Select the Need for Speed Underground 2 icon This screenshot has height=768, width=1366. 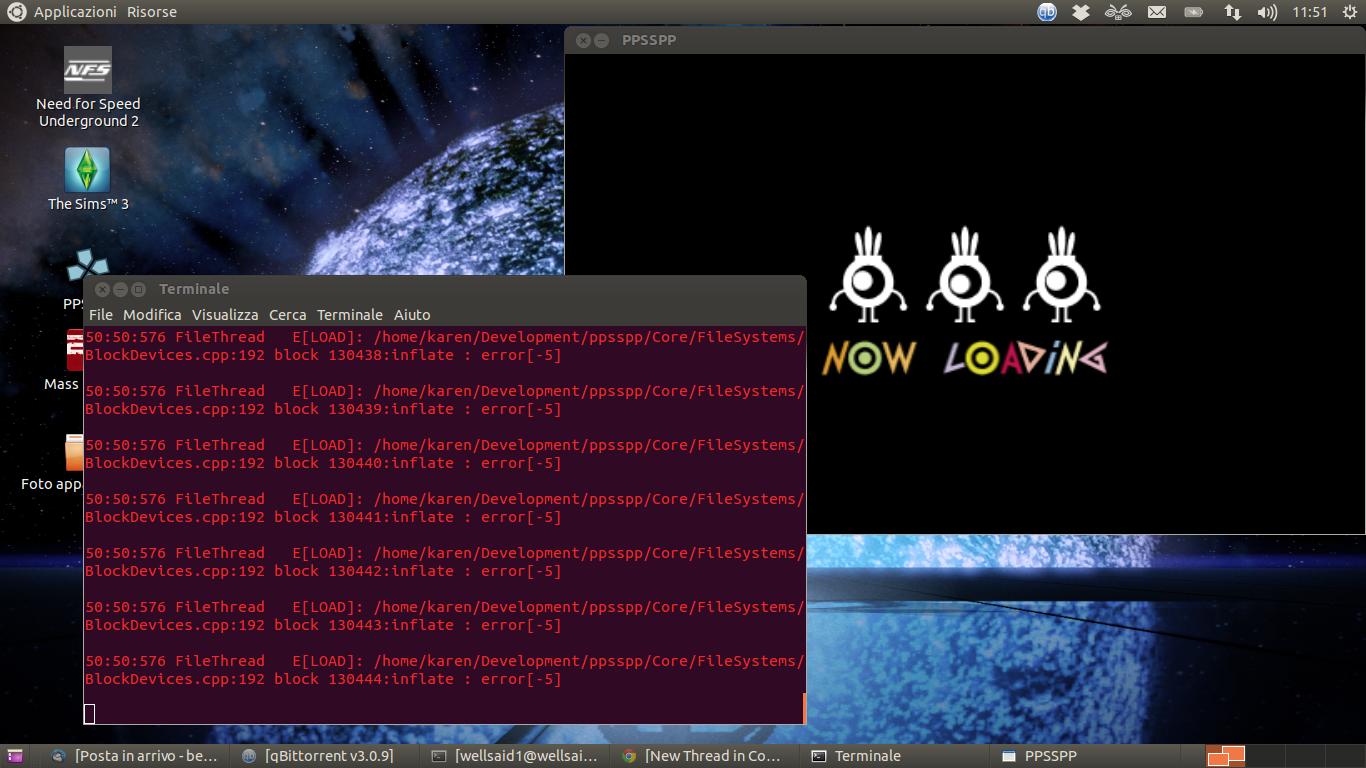[x=88, y=88]
